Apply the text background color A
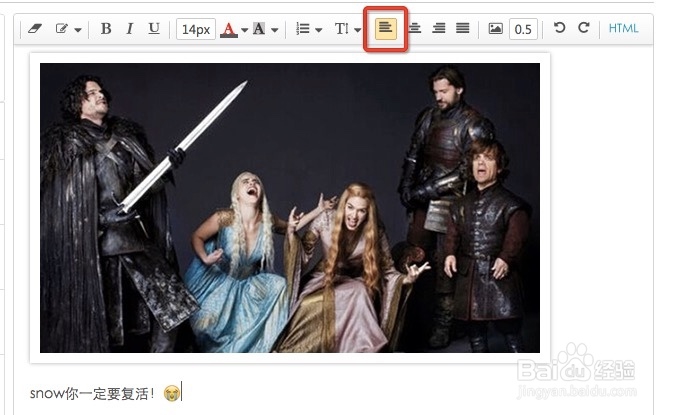 [x=259, y=29]
